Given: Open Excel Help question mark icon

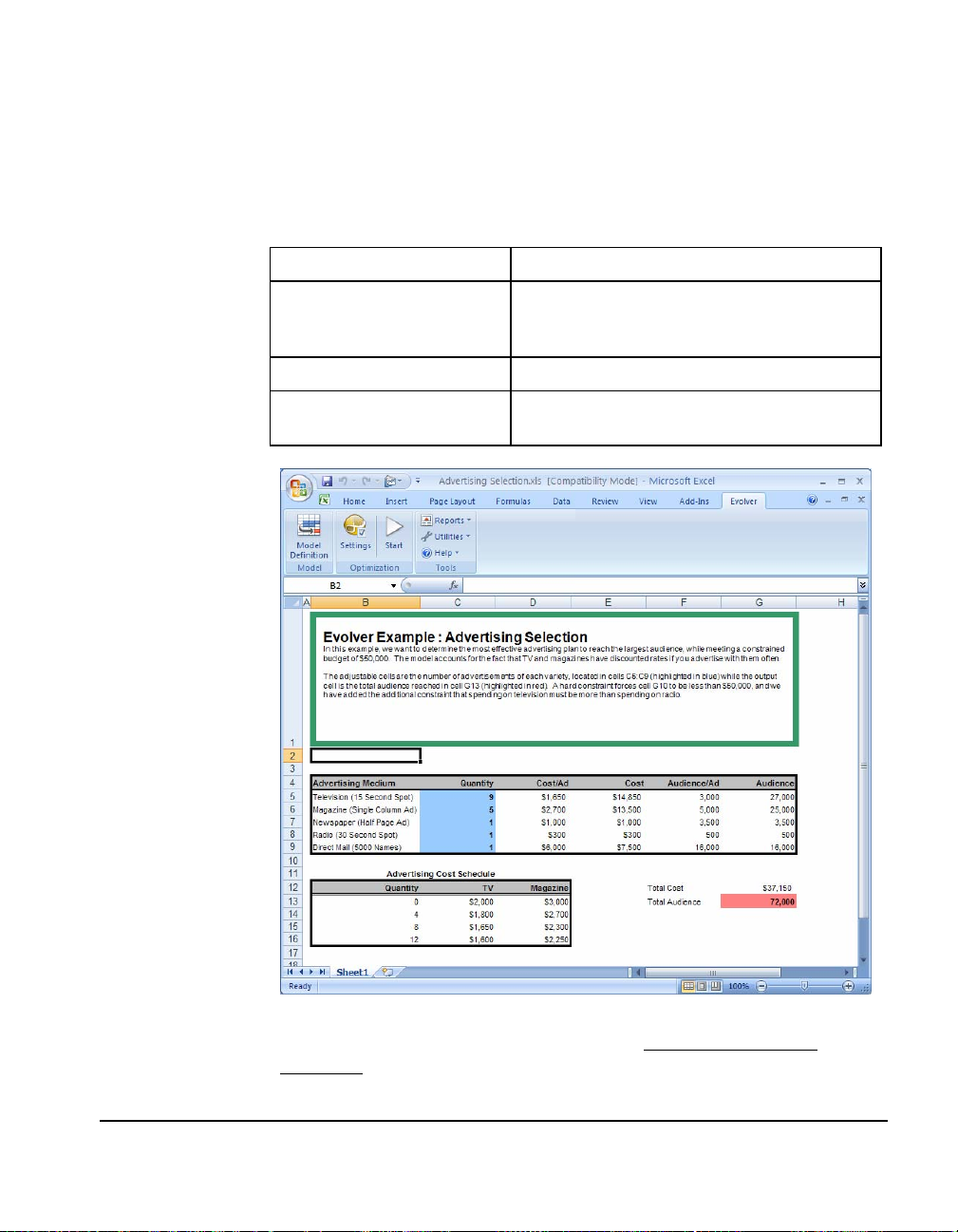Looking at the screenshot, I should click(x=812, y=500).
